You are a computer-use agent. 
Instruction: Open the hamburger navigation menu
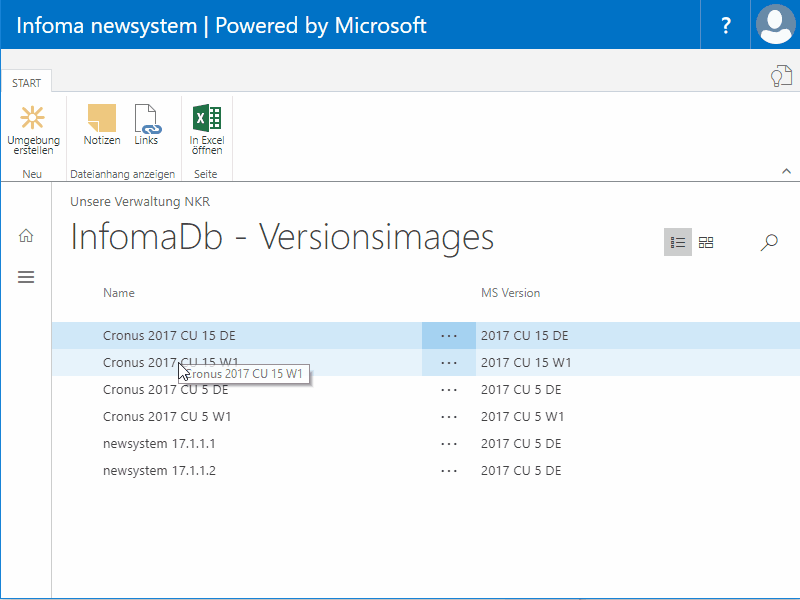[26, 277]
